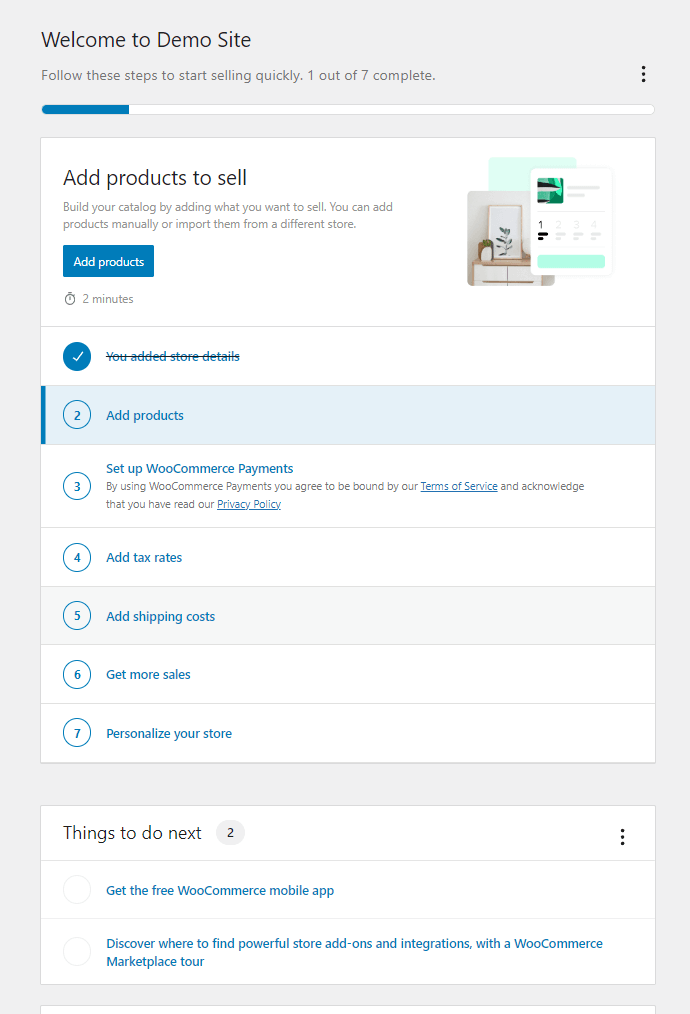690x1014 pixels.
Task: Check the mobile app task circle
Action: (x=77, y=890)
